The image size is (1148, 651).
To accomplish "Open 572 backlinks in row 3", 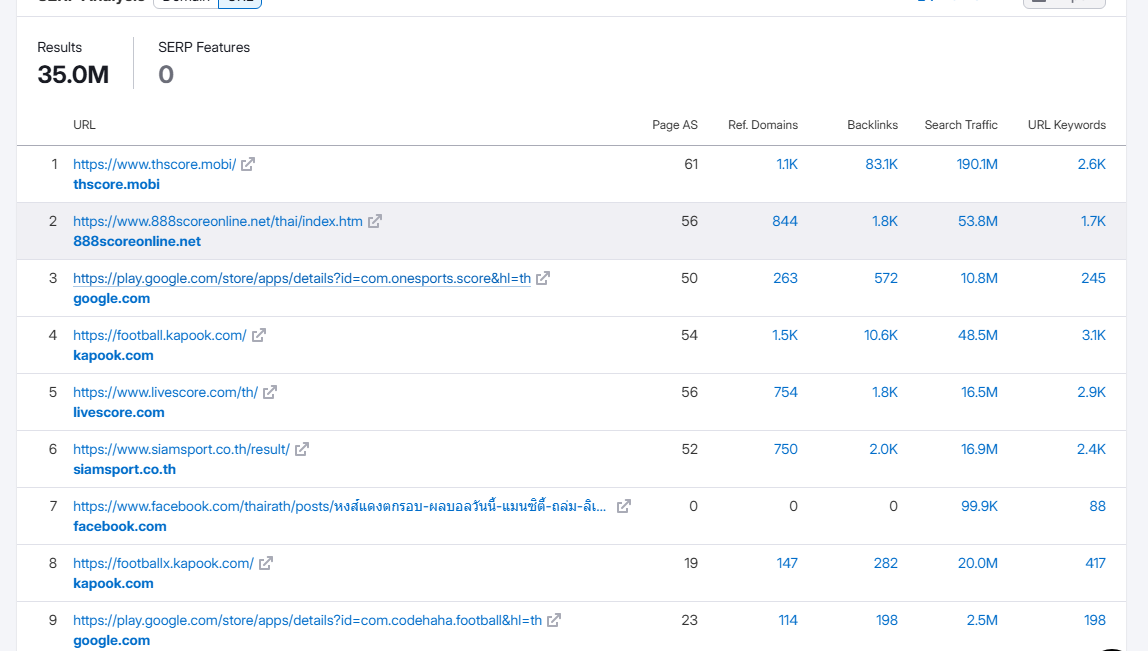I will [886, 278].
